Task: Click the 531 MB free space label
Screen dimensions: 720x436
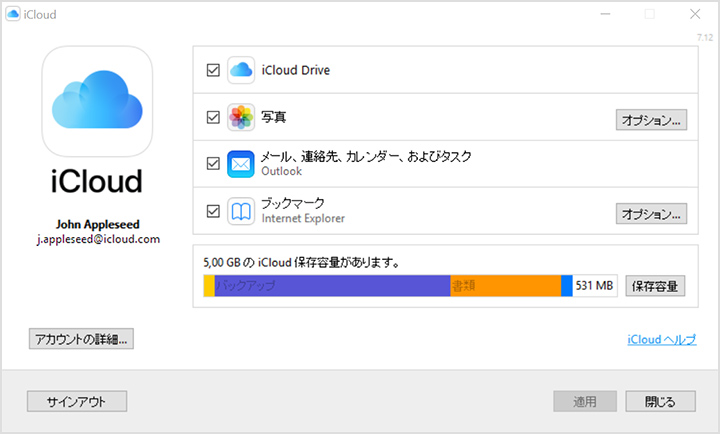Action: pyautogui.click(x=596, y=286)
